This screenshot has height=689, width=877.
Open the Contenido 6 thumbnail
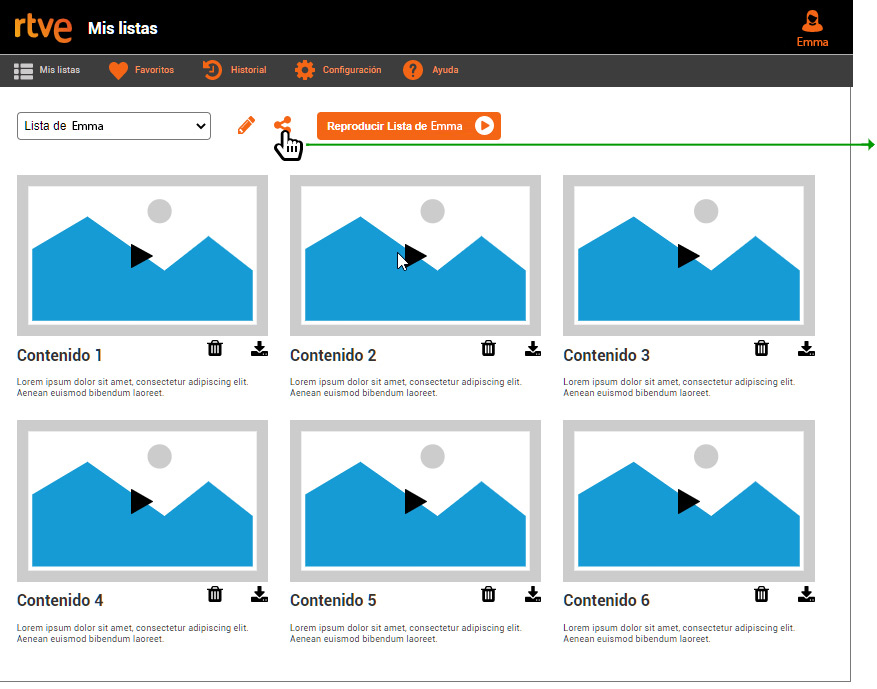click(x=688, y=501)
